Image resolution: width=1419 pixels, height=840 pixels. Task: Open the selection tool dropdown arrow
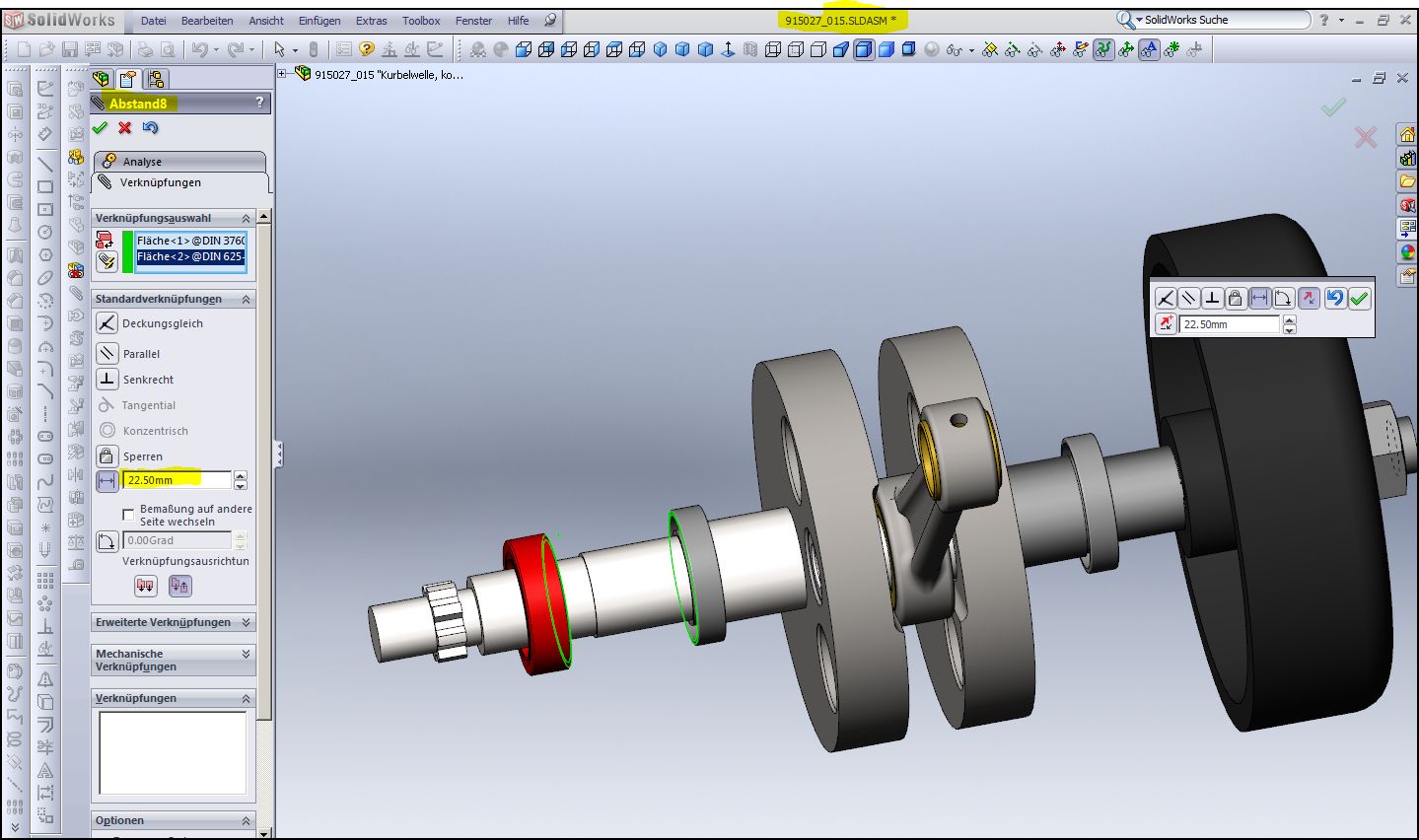click(295, 50)
